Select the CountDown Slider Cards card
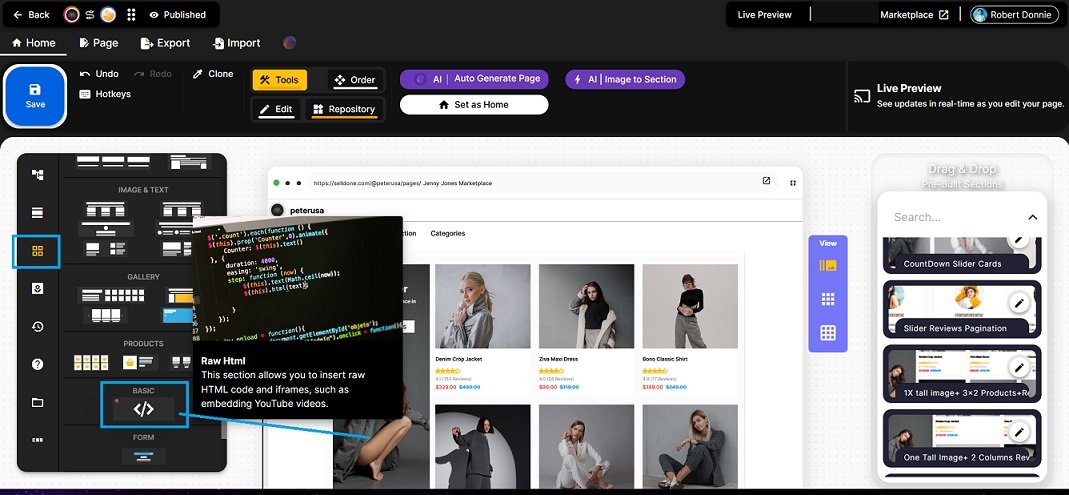 click(x=962, y=254)
